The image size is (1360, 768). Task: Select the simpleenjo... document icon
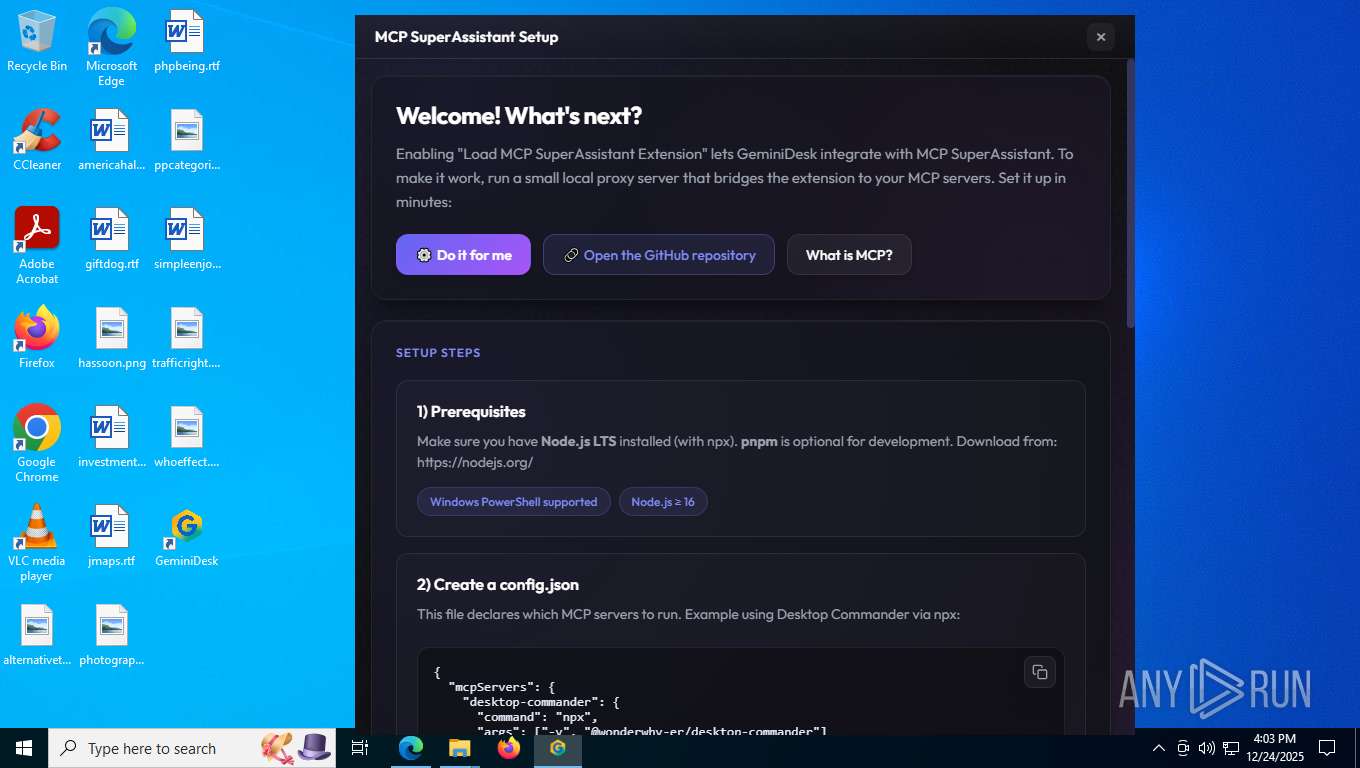click(x=187, y=240)
